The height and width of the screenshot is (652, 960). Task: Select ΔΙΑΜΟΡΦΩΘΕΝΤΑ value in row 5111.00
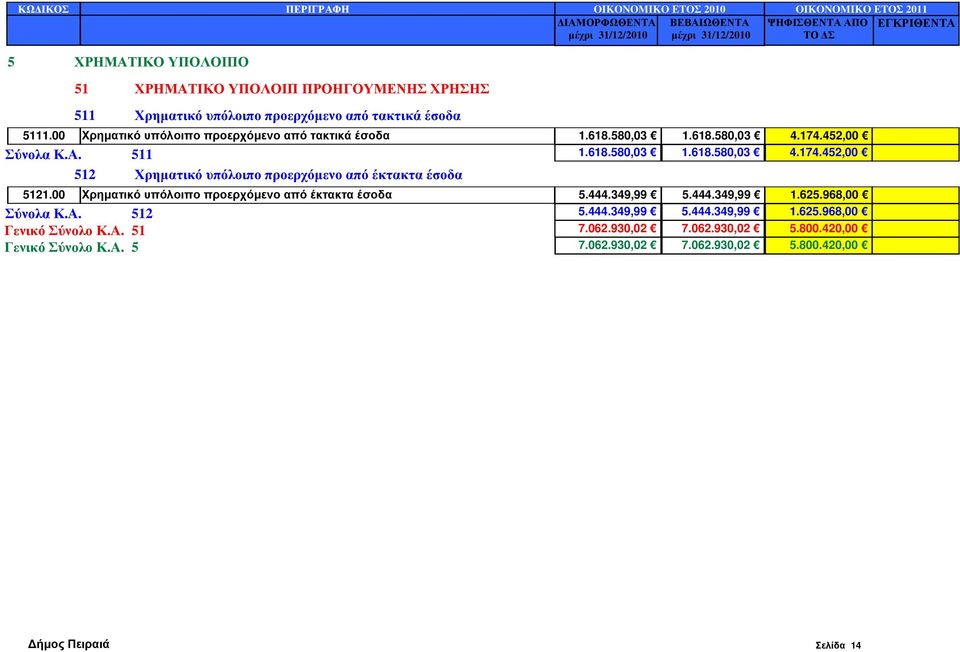[x=608, y=136]
